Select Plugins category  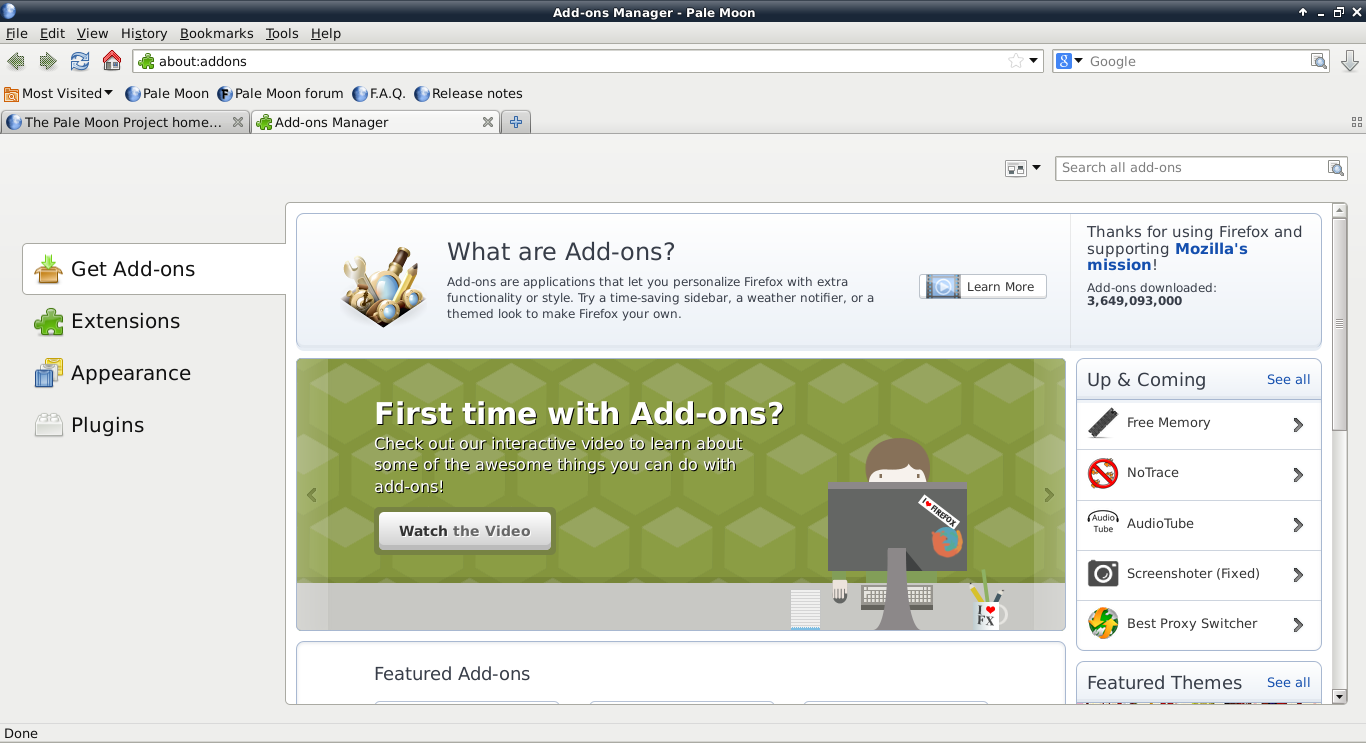[x=154, y=425]
